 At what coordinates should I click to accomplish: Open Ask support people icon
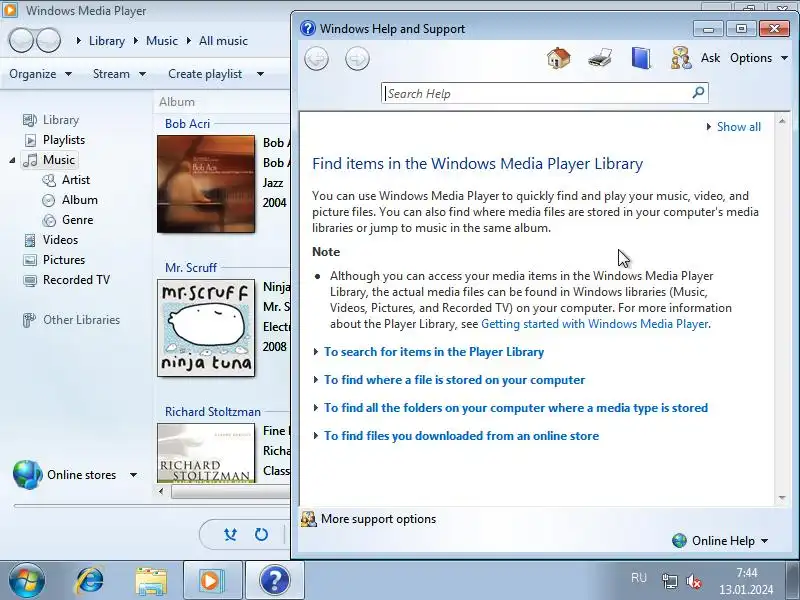(x=681, y=58)
